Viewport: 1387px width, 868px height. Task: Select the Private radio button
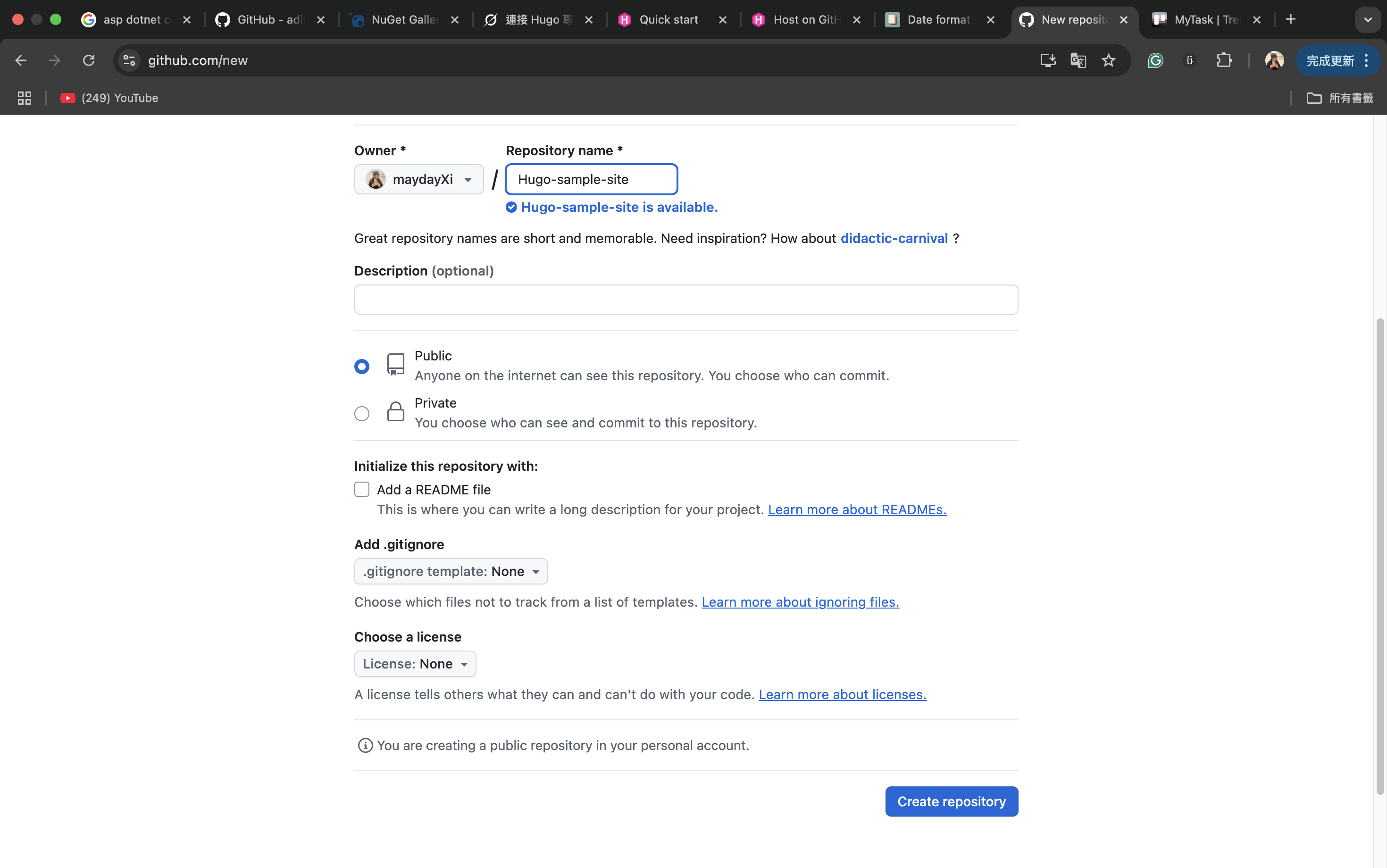pyautogui.click(x=362, y=413)
